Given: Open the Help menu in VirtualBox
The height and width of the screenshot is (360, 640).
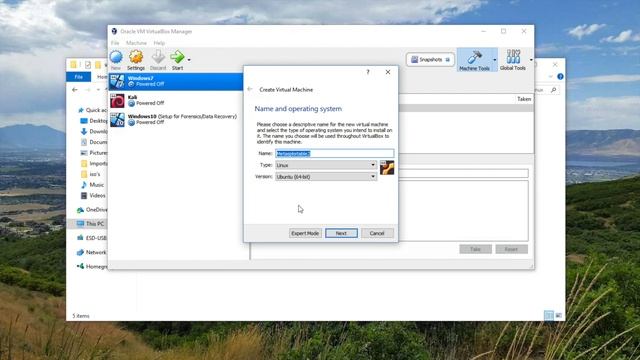Looking at the screenshot, I should [x=159, y=43].
